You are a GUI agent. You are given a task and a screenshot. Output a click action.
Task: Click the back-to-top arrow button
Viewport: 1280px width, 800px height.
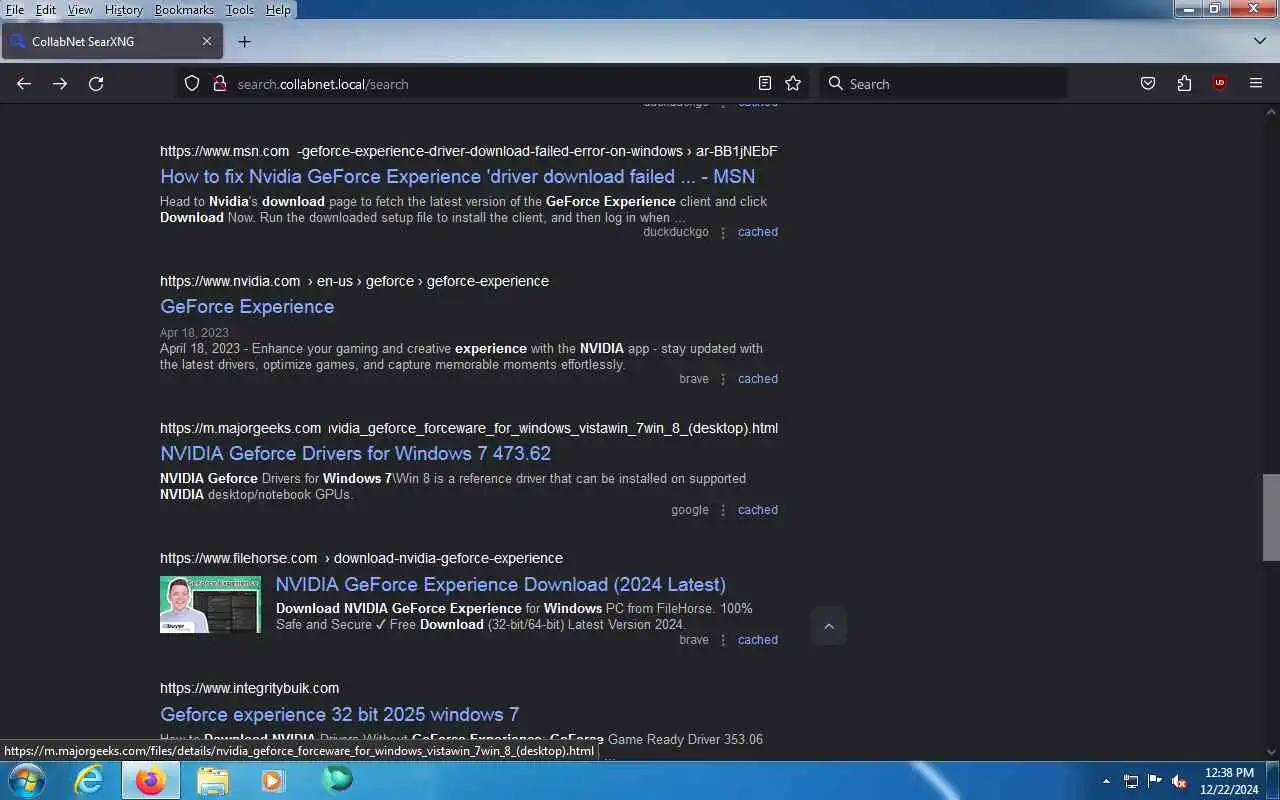[828, 627]
